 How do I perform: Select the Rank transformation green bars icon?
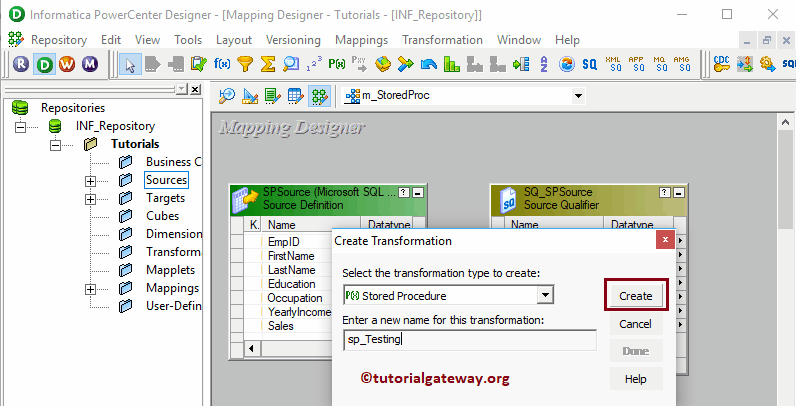(452, 64)
